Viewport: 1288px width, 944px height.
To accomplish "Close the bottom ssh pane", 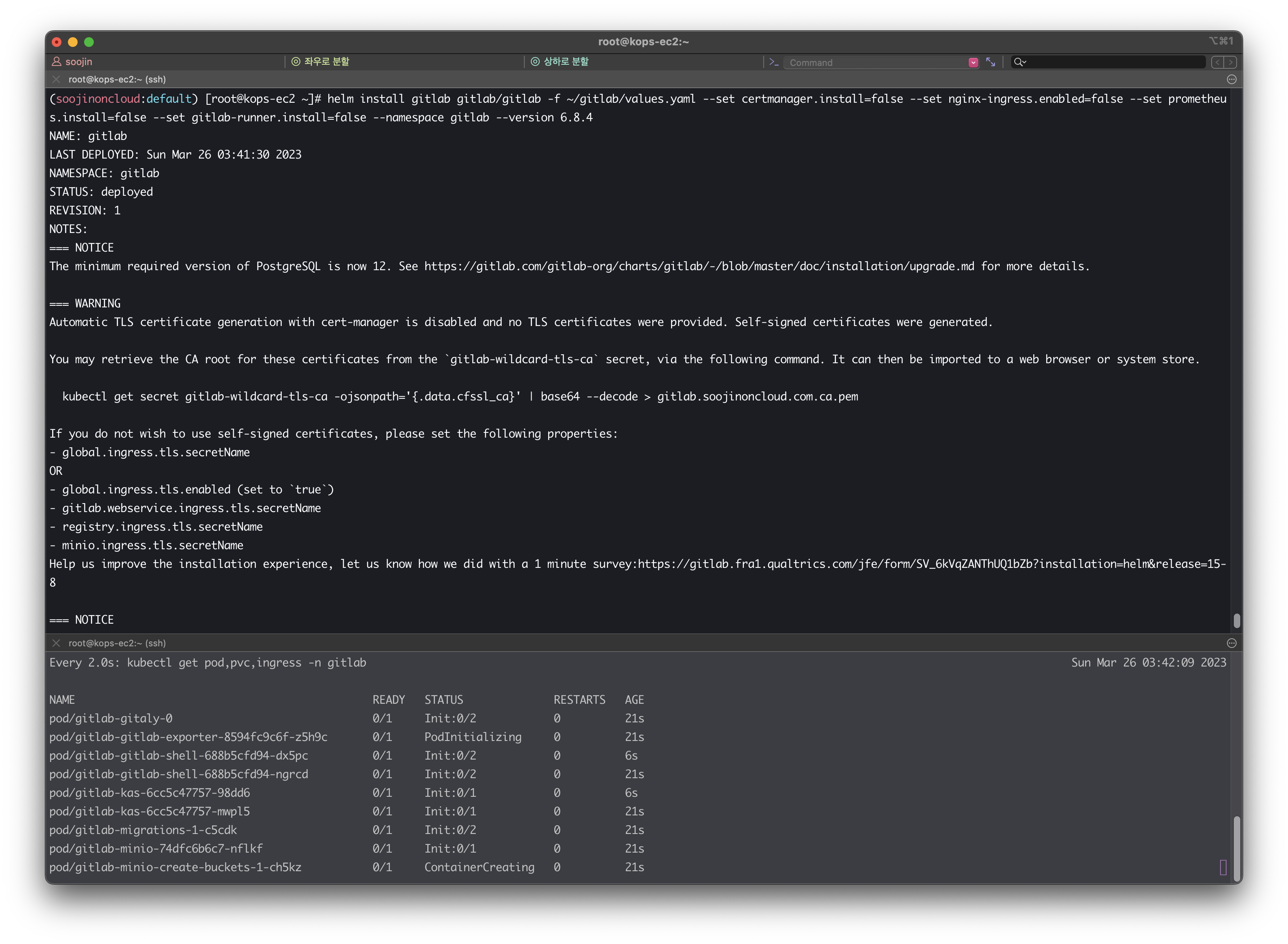I will click(56, 643).
